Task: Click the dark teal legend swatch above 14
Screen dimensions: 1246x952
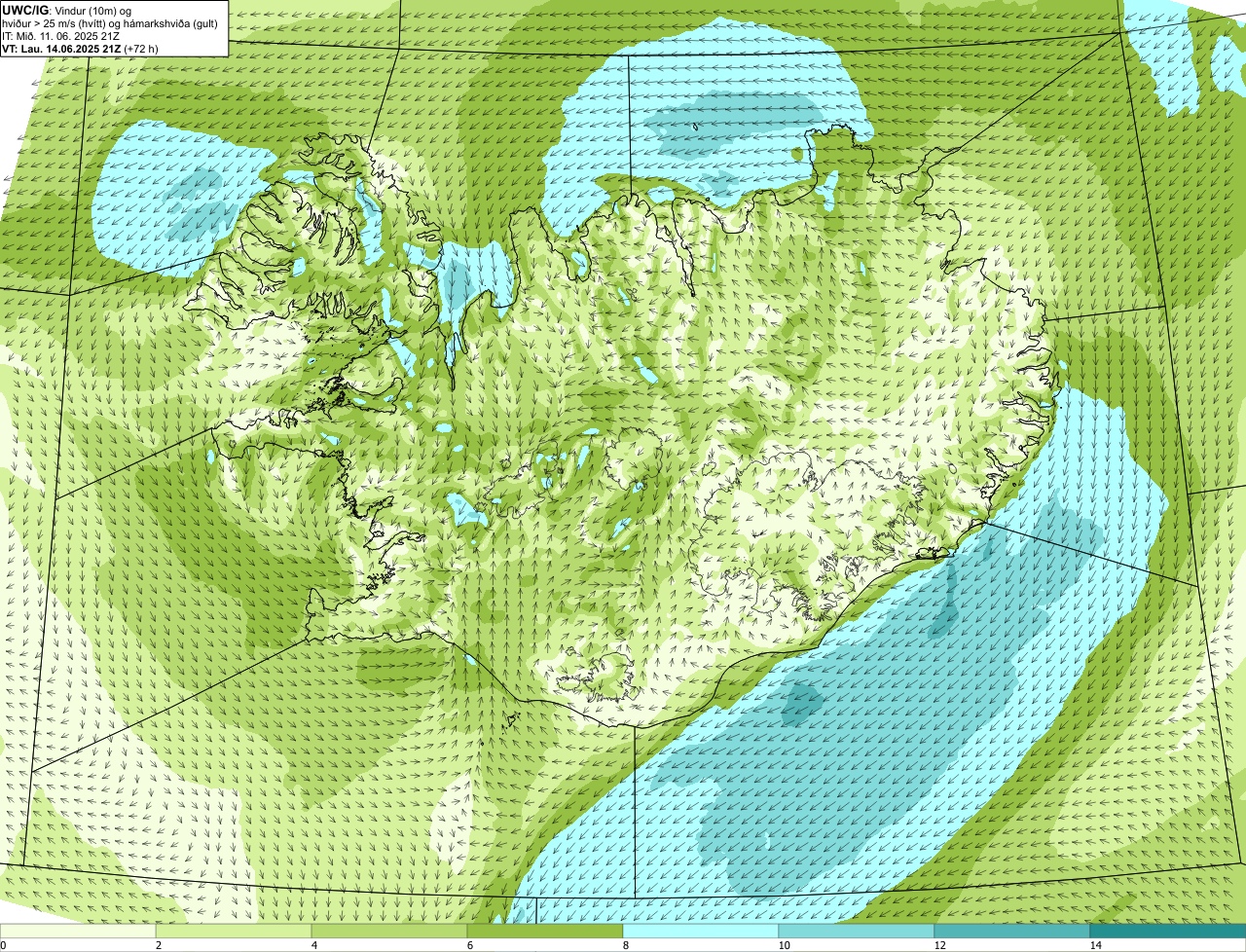Action: point(1167,931)
